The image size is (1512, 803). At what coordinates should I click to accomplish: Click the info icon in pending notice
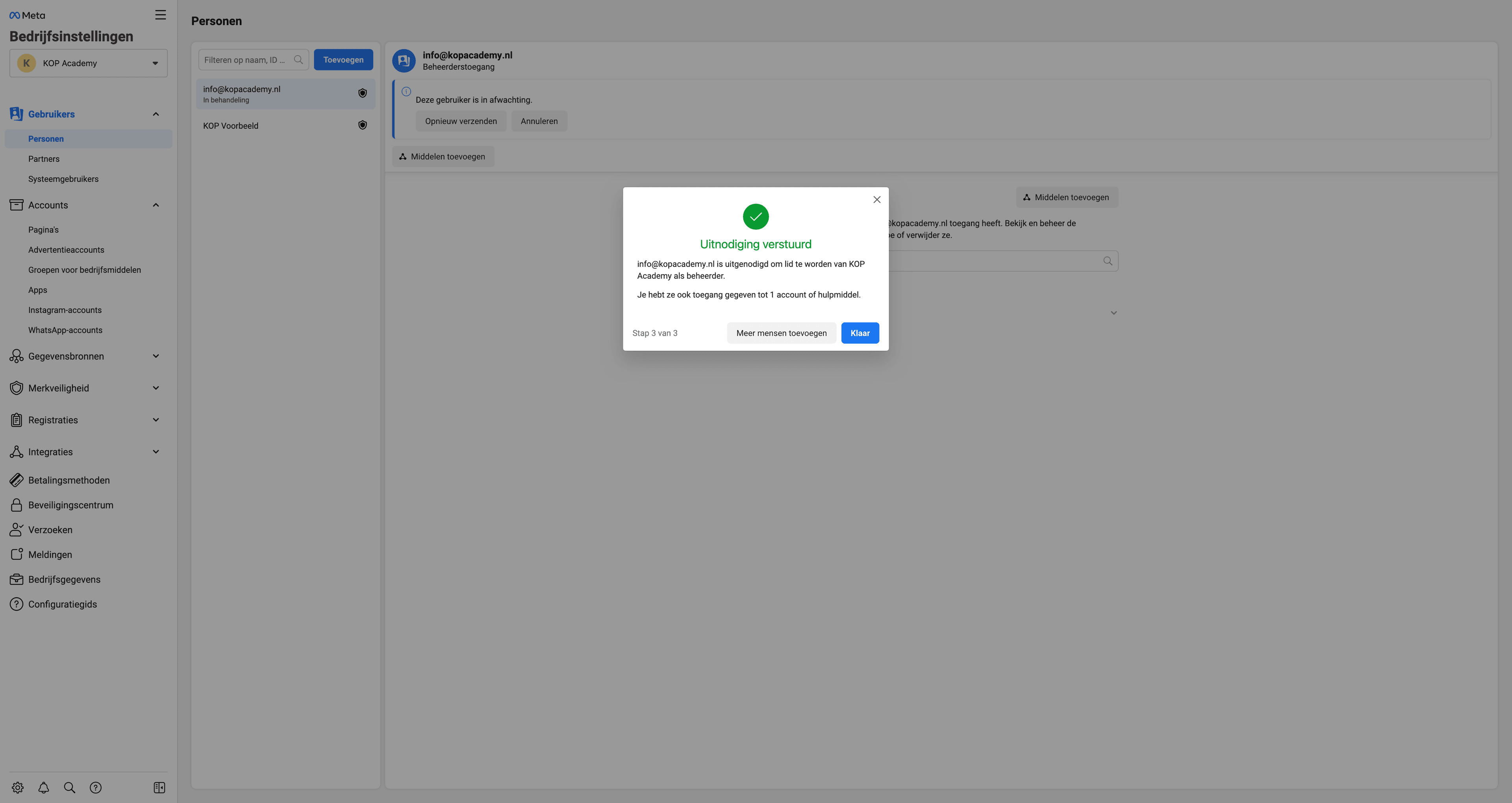[406, 92]
